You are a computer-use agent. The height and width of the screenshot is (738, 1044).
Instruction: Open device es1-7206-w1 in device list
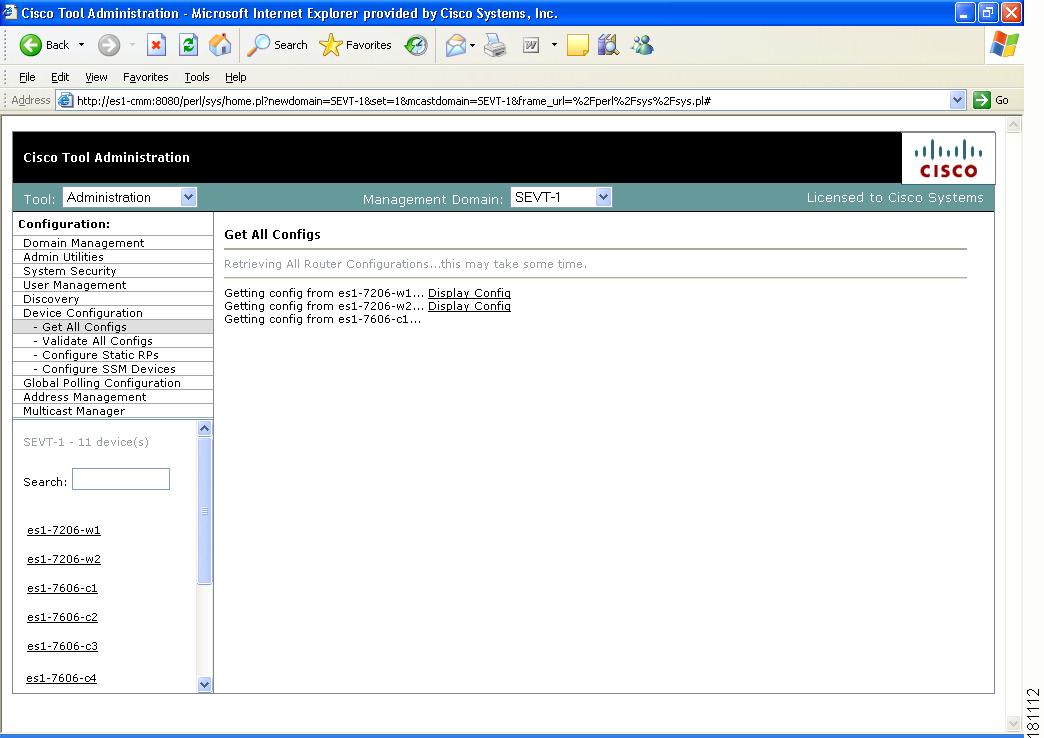[x=64, y=530]
